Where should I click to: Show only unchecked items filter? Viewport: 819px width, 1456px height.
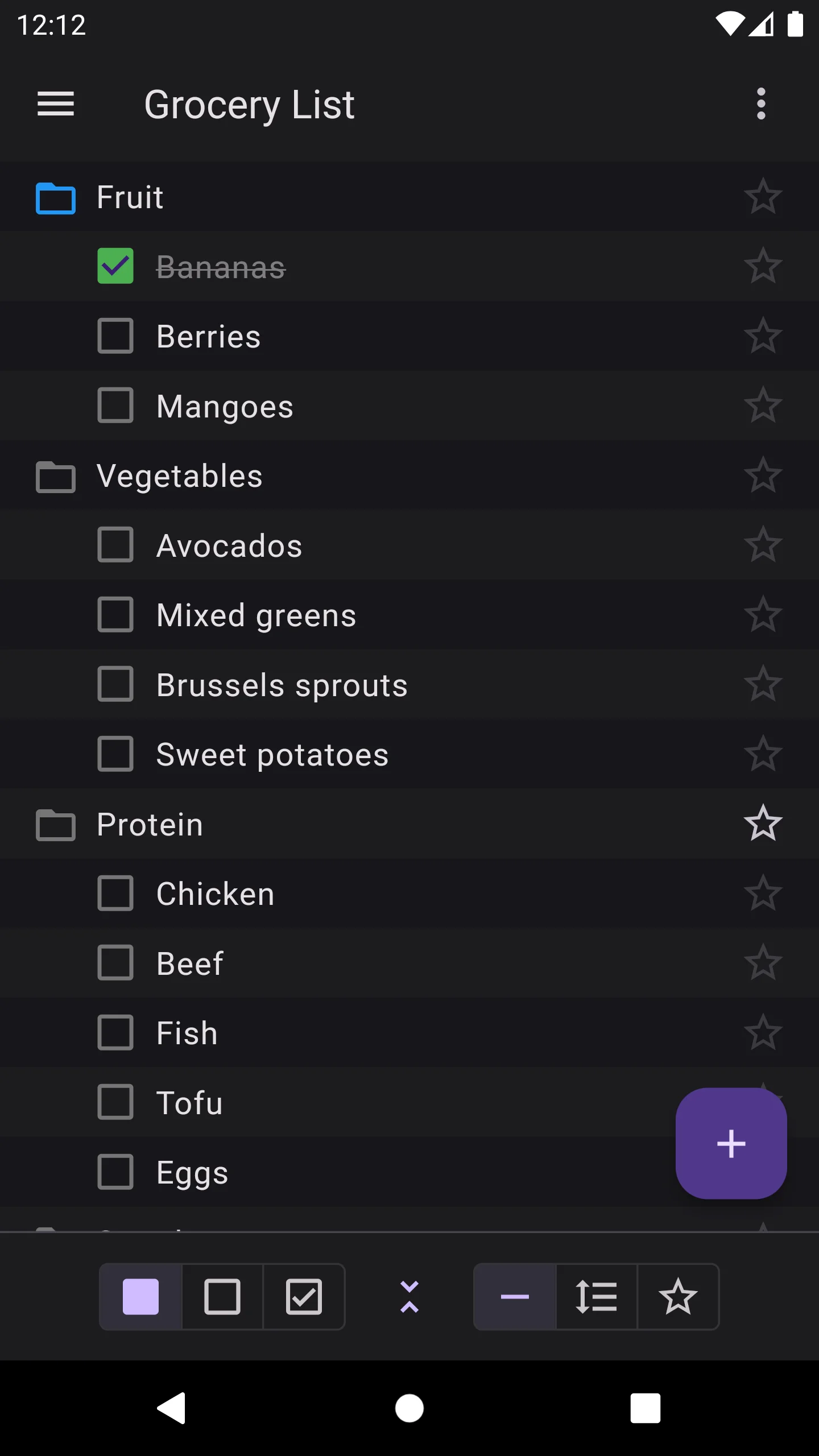tap(222, 1297)
